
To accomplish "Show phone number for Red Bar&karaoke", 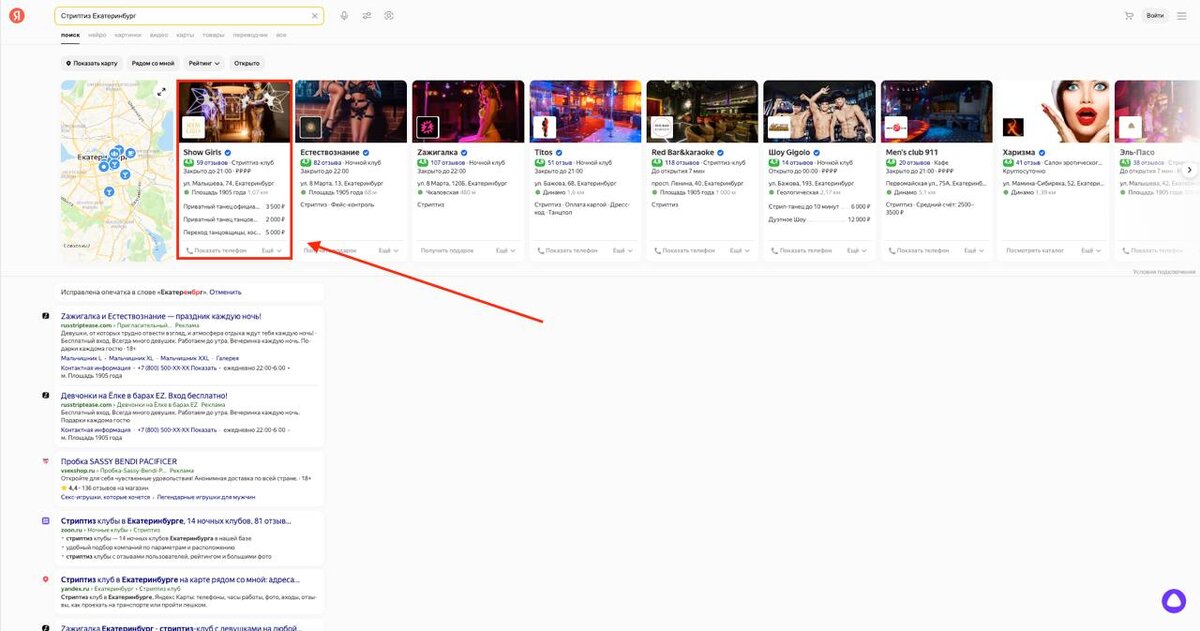I will pos(685,250).
